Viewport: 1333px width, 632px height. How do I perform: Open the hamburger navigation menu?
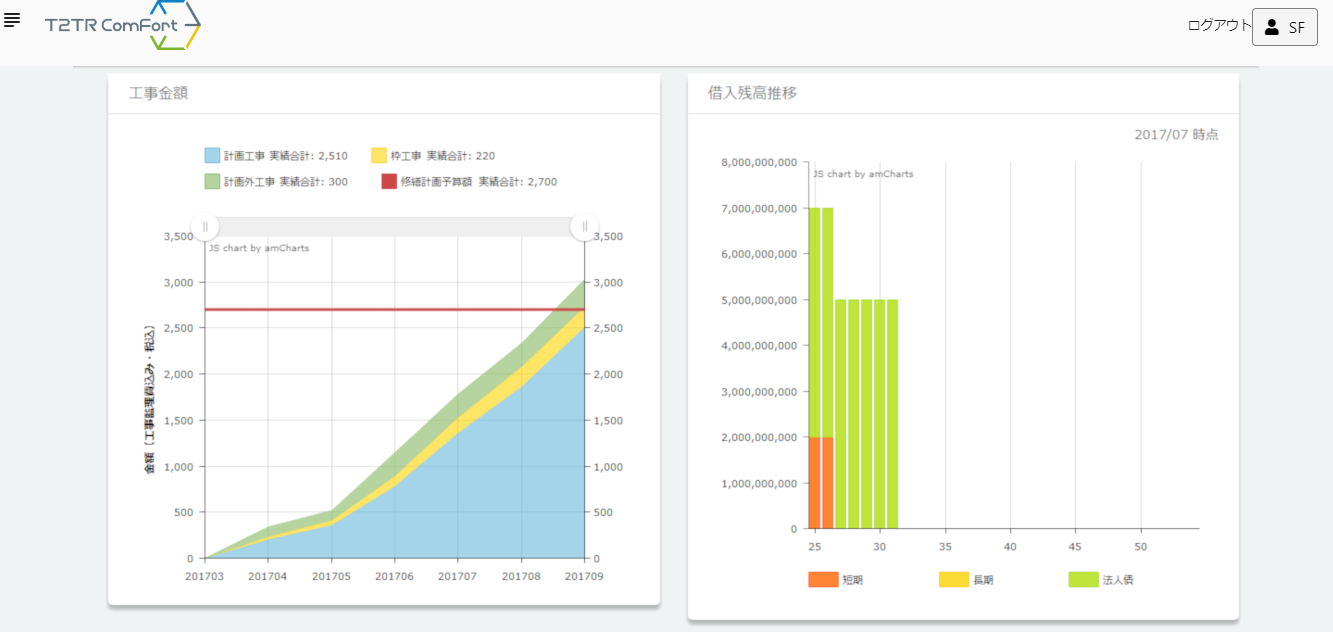coord(12,20)
